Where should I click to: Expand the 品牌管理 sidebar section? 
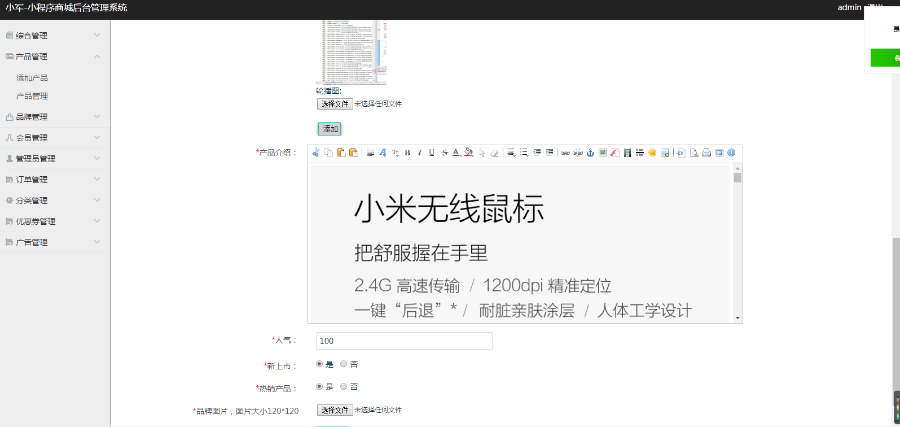tap(55, 117)
